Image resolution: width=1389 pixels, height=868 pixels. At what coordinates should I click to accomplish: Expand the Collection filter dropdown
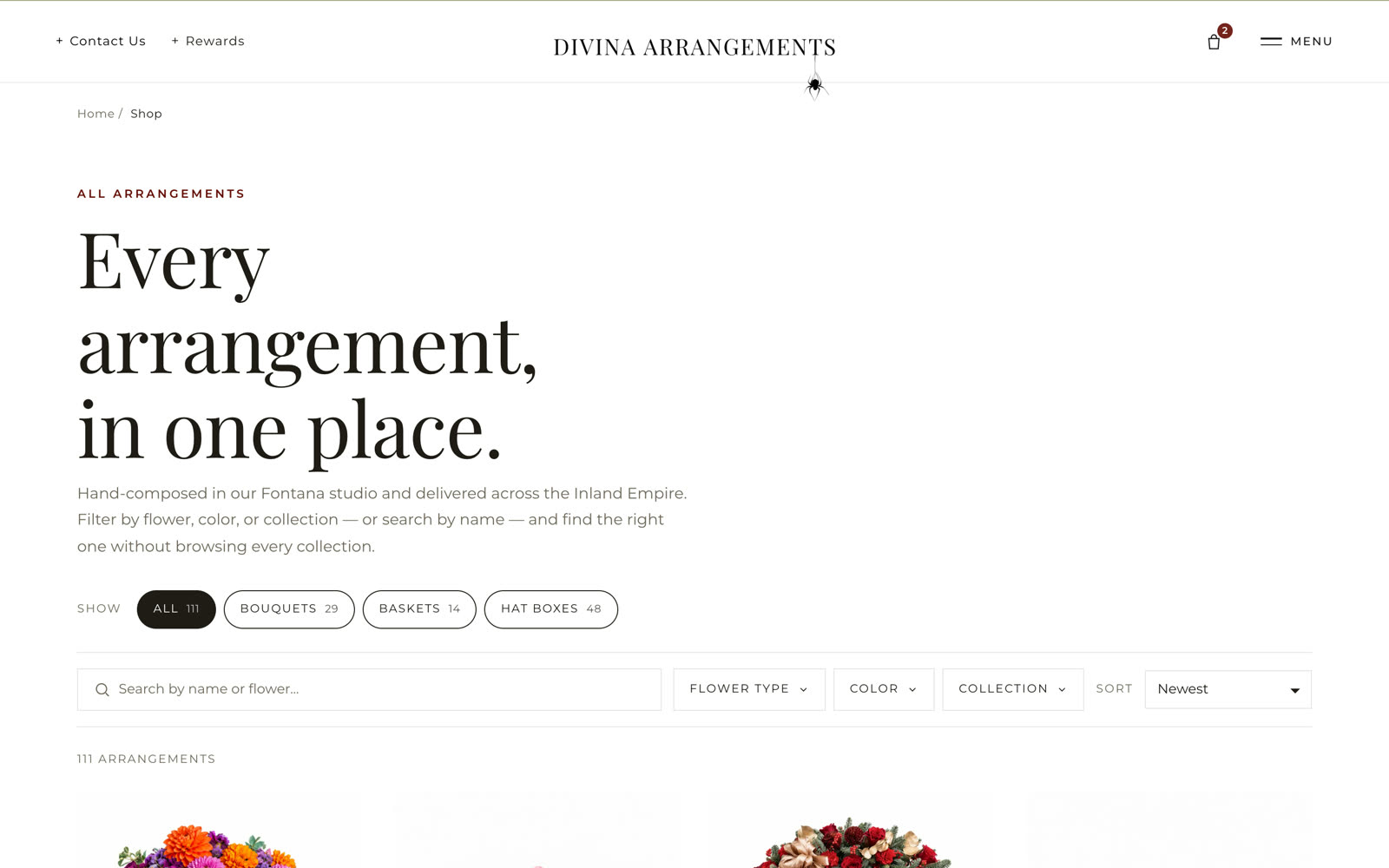[x=1013, y=689]
